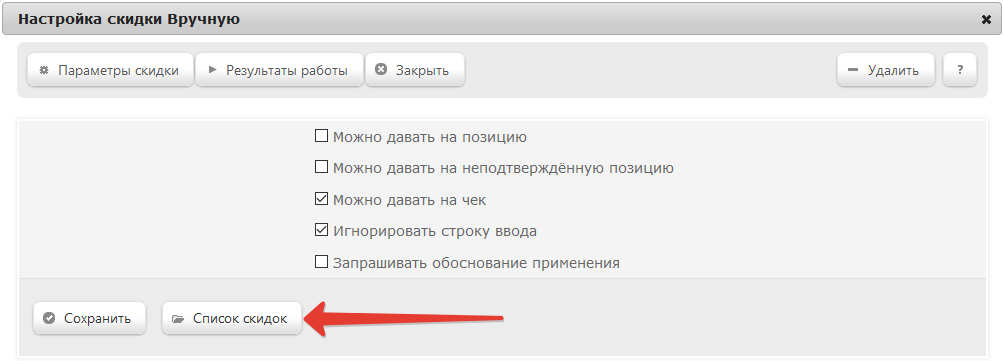1004x361 pixels.
Task: Click the Закрыть button
Action: (415, 70)
